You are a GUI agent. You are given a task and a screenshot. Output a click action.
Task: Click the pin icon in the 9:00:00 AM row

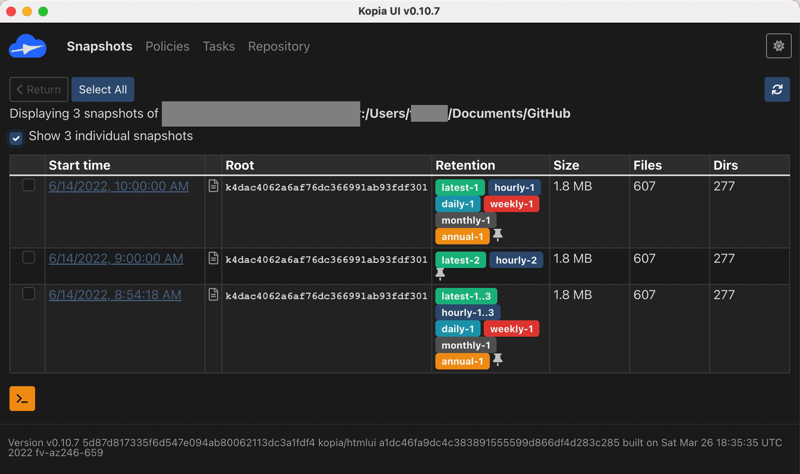pyautogui.click(x=440, y=274)
